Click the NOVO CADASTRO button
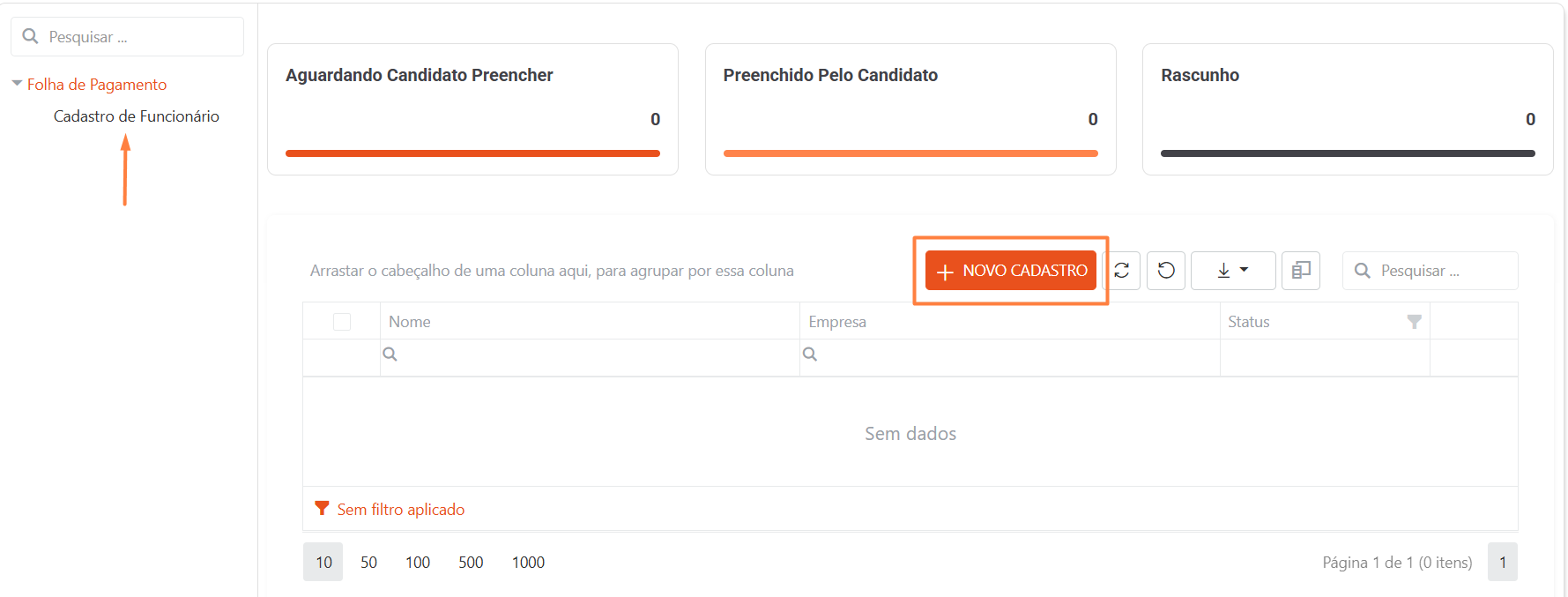 coord(1011,271)
